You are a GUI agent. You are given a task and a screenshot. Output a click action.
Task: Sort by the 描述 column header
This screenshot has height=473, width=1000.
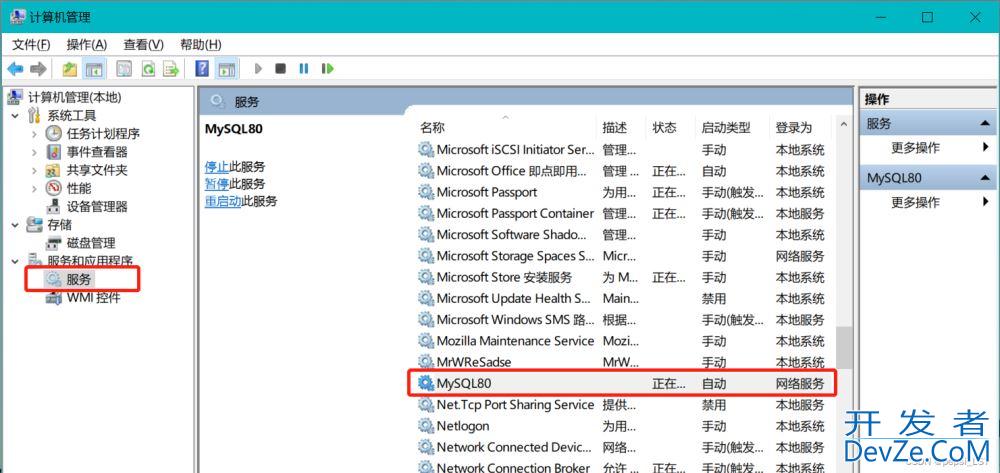[x=614, y=127]
